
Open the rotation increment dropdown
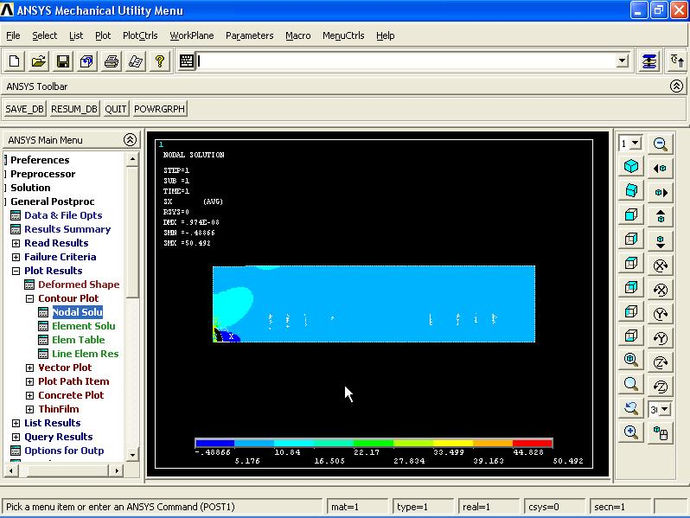(664, 409)
